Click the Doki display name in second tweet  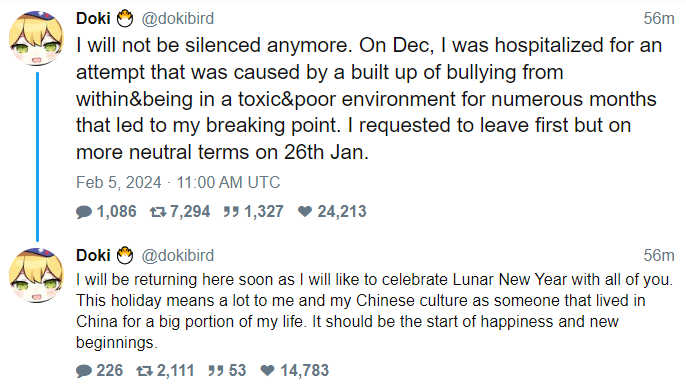(x=93, y=255)
